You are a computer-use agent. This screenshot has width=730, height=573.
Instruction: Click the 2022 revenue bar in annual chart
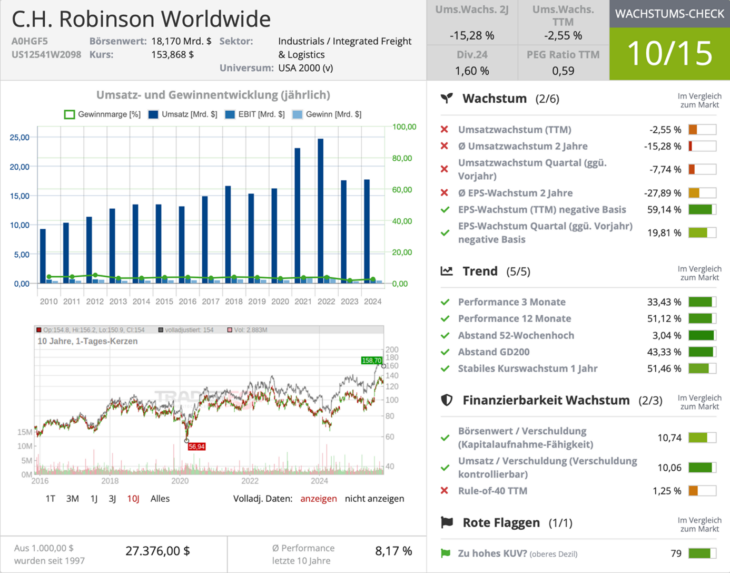[320, 210]
